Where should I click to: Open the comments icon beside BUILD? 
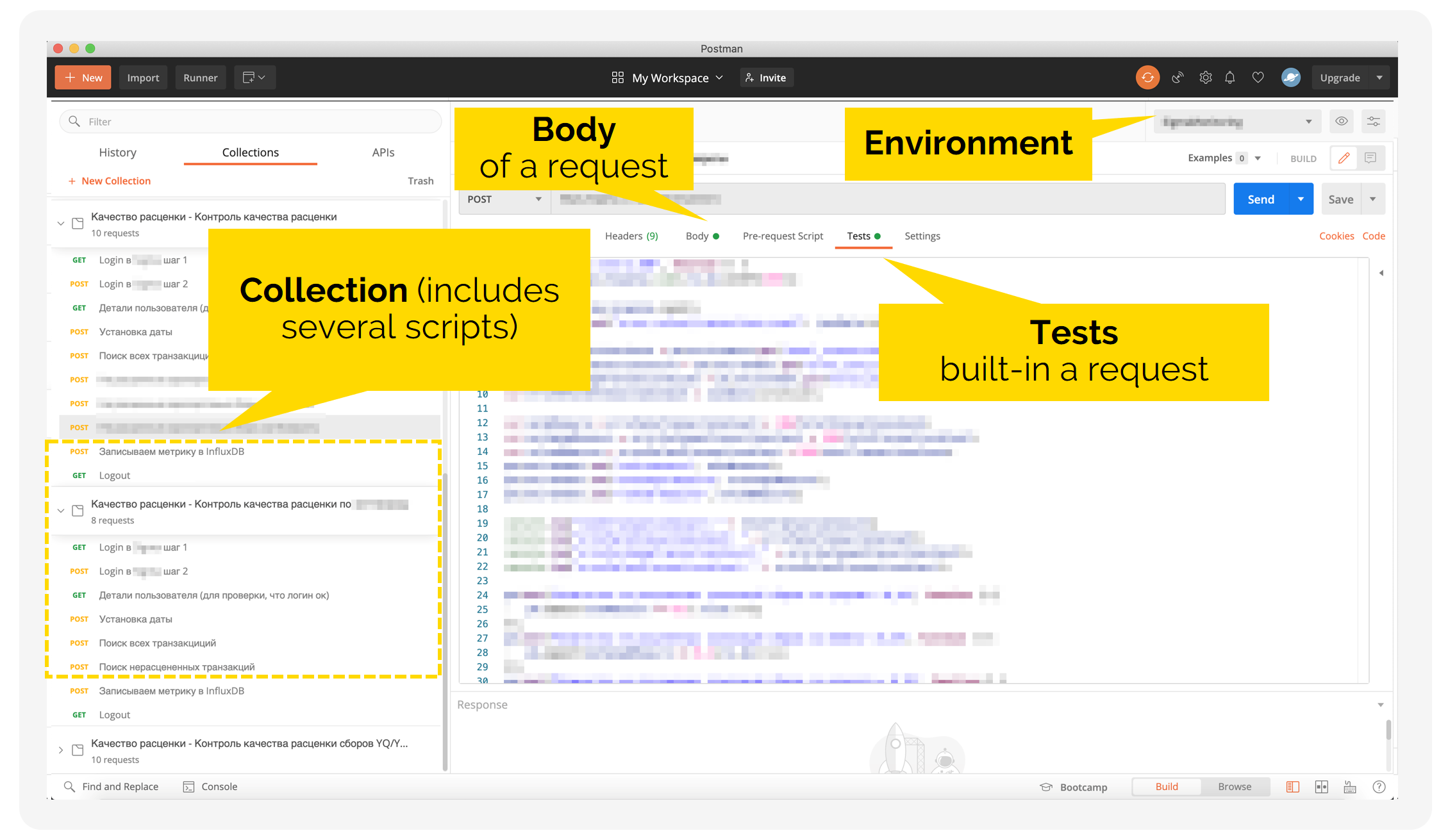[x=1370, y=158]
